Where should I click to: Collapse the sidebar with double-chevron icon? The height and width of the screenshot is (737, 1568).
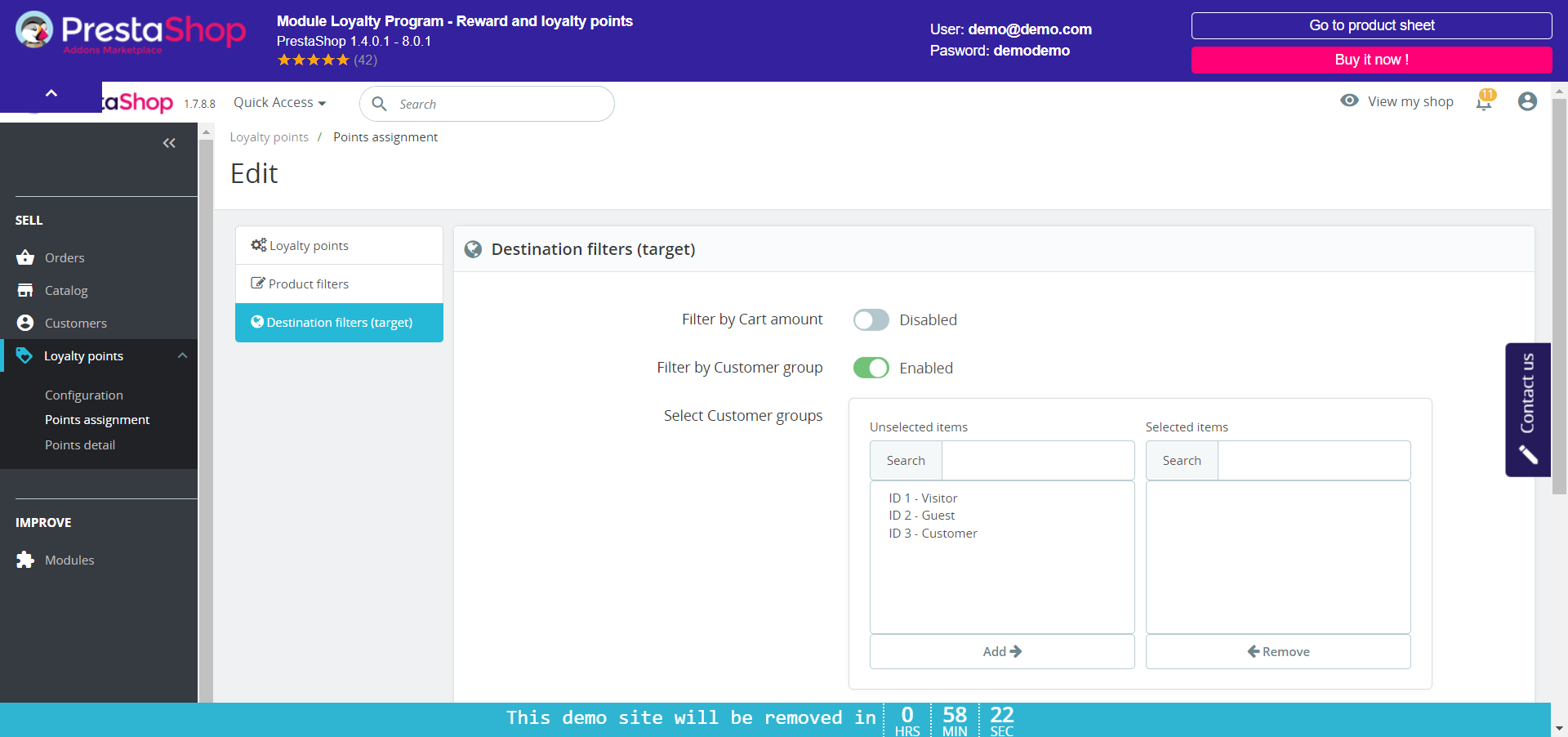coord(169,143)
